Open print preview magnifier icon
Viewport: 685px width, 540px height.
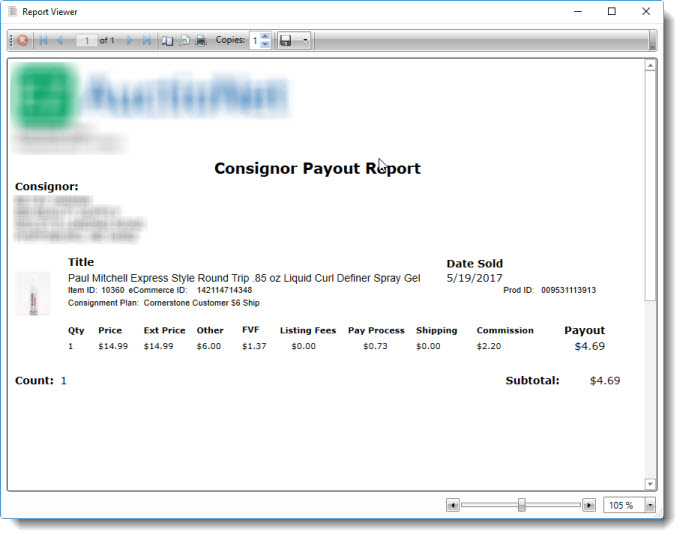[x=184, y=41]
